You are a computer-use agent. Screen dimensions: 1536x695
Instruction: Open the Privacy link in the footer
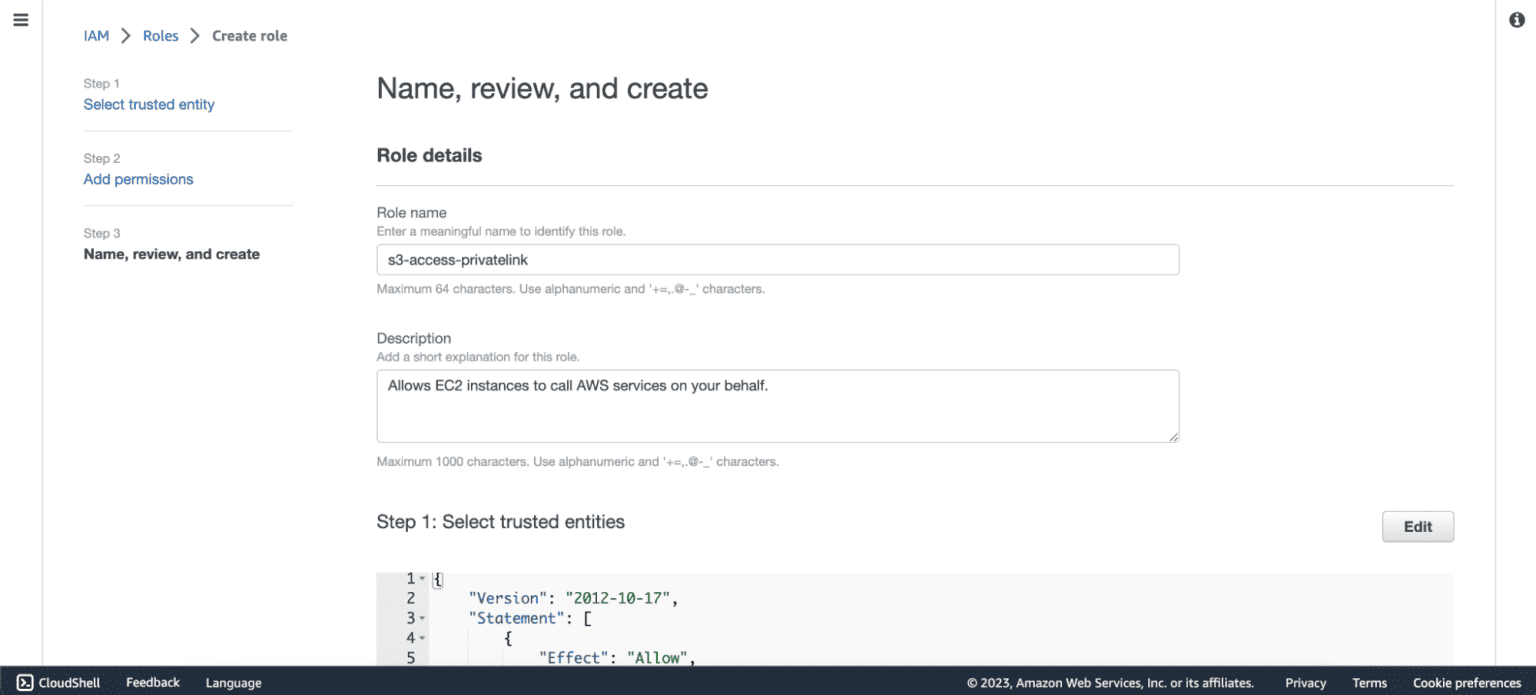1305,683
